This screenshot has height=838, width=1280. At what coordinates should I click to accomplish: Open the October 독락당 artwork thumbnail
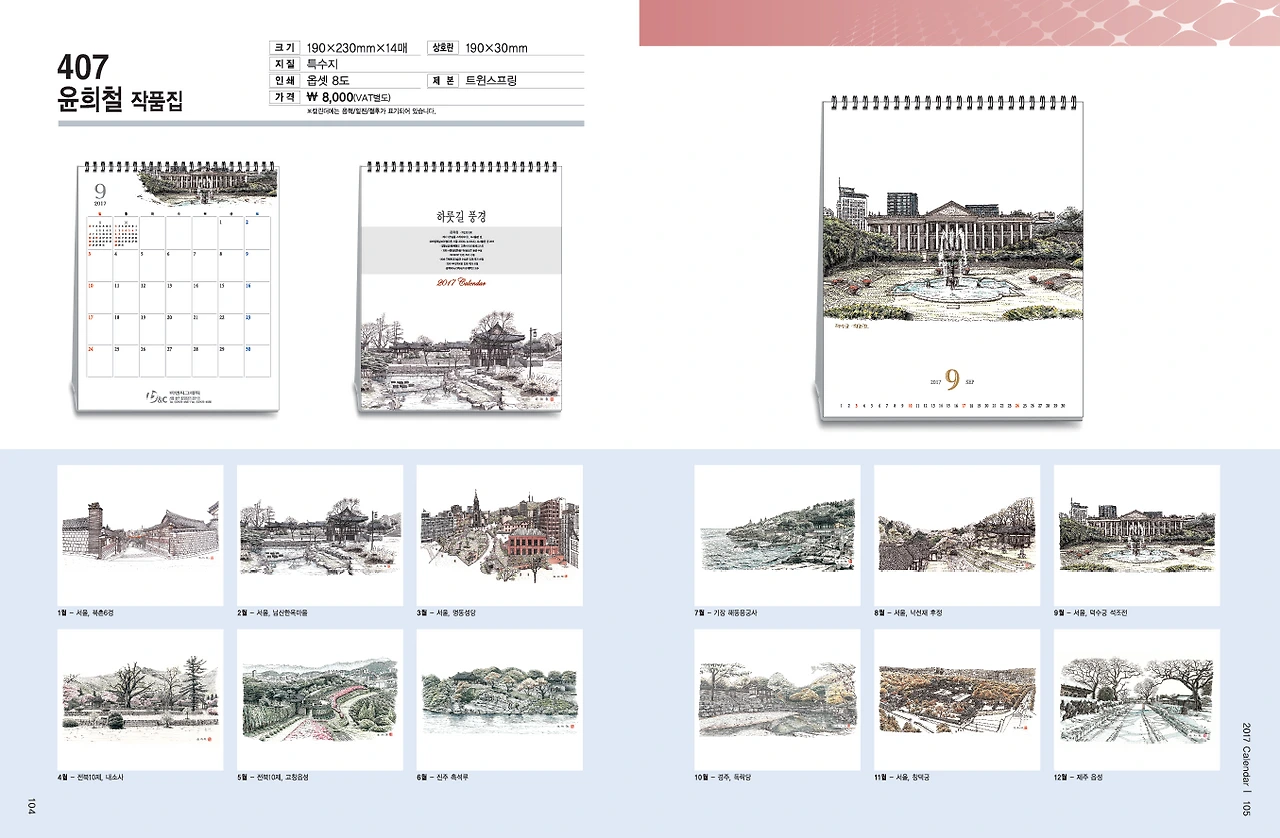[777, 699]
